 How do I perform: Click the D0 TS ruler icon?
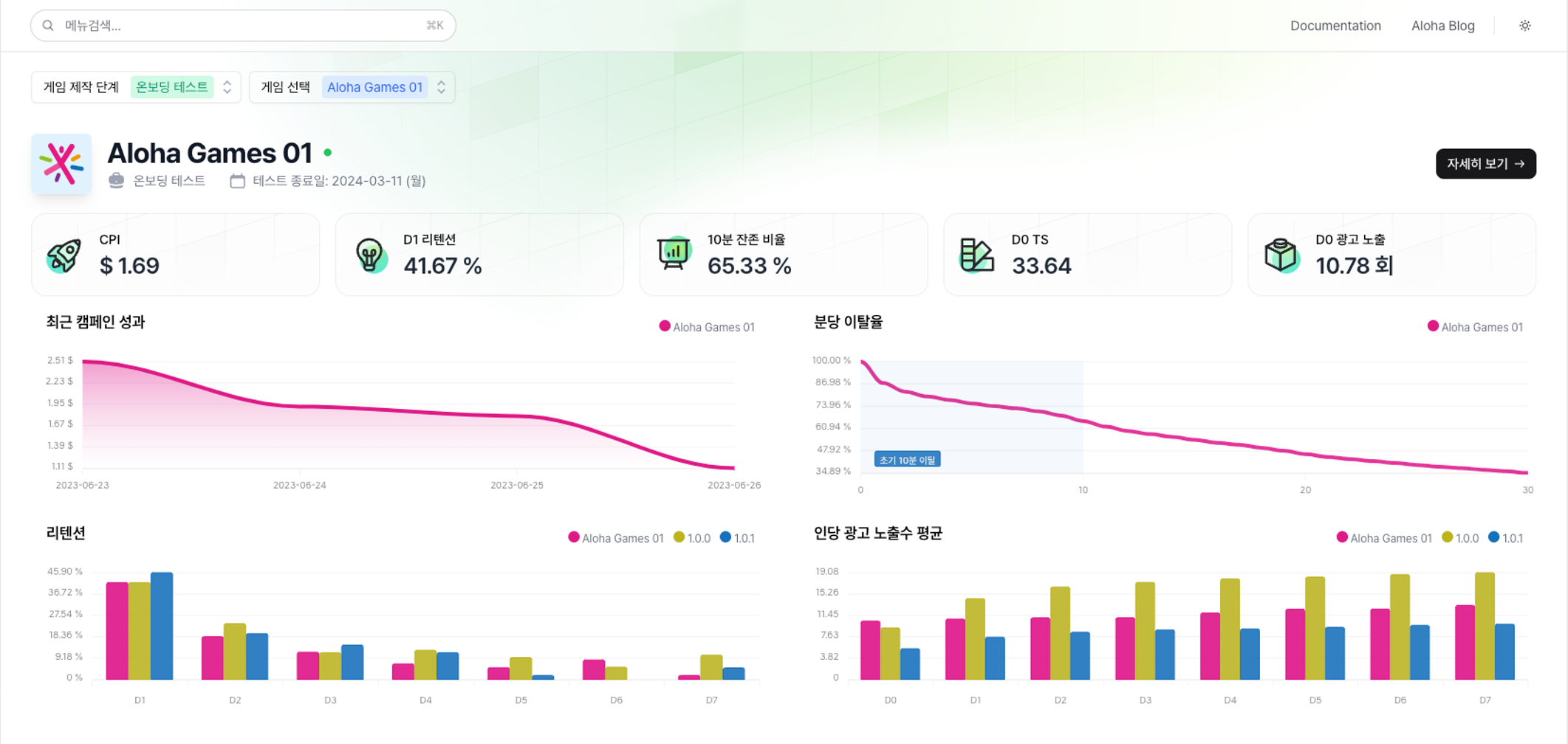click(976, 255)
